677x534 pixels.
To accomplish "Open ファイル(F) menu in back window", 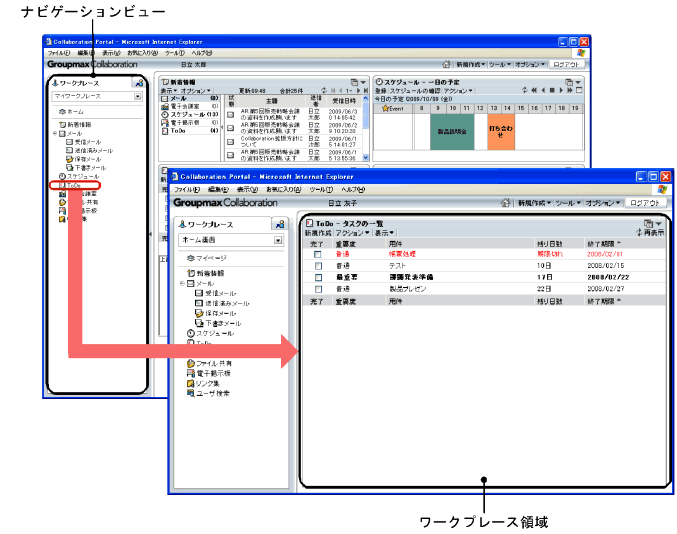I will (59, 53).
